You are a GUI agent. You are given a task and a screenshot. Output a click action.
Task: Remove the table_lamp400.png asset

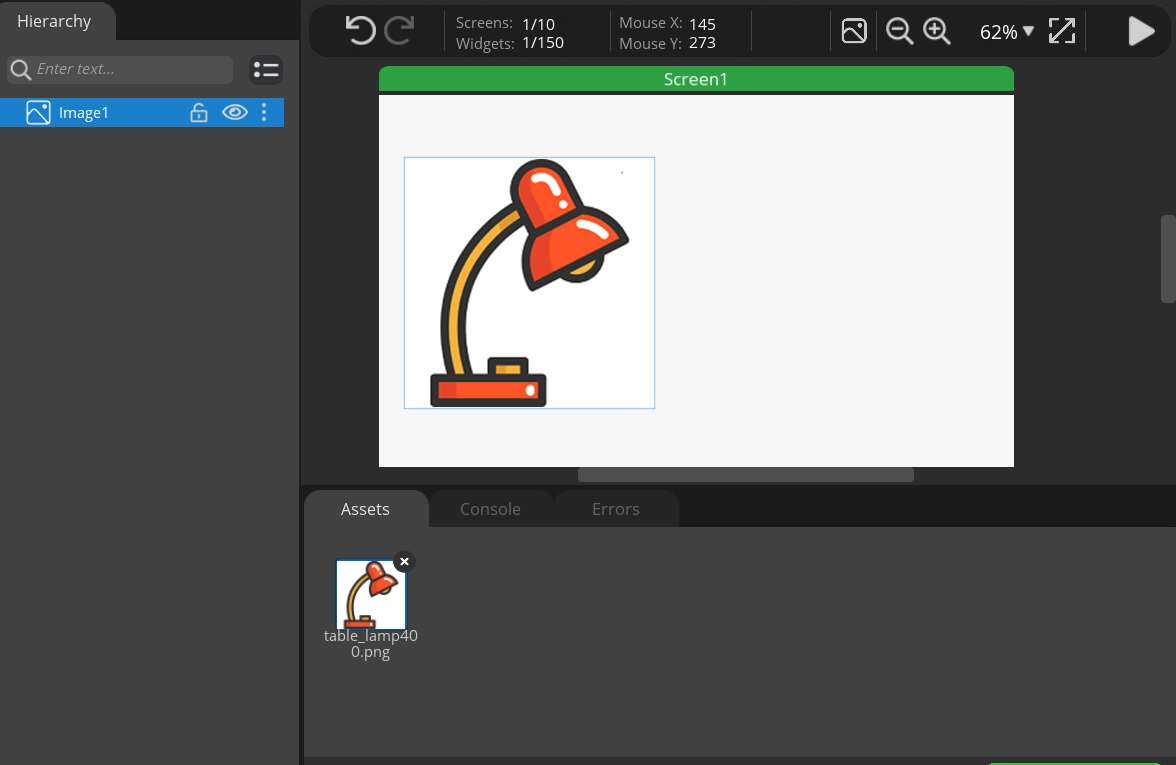404,562
